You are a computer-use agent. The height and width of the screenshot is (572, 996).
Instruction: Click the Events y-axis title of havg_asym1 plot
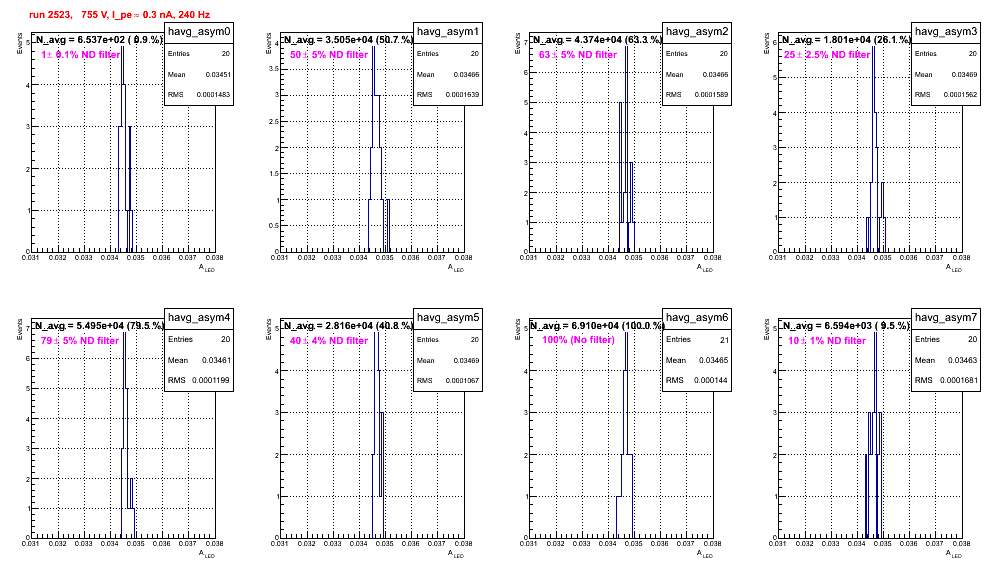tap(269, 43)
